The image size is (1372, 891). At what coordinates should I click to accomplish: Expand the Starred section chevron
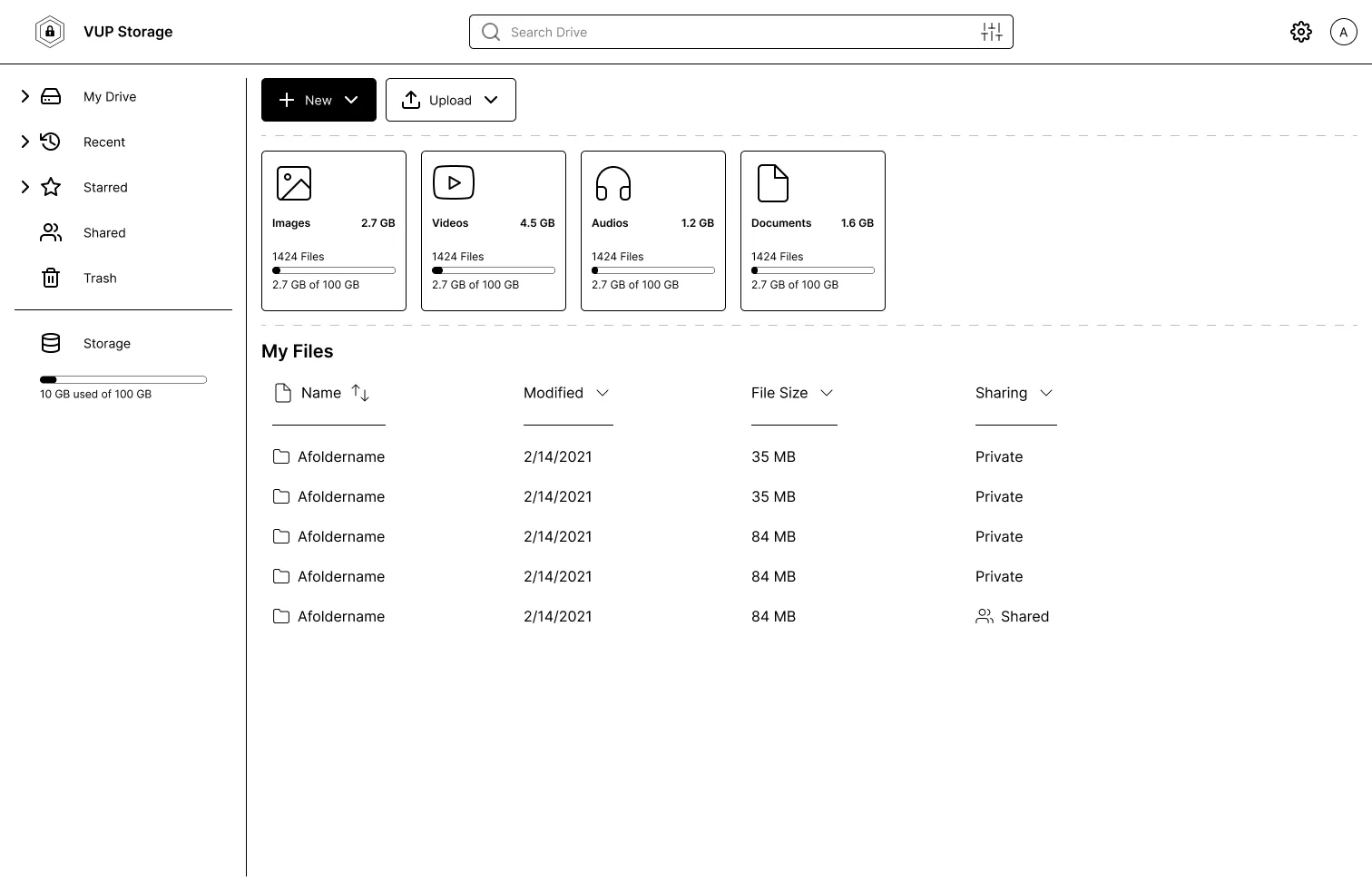[25, 187]
